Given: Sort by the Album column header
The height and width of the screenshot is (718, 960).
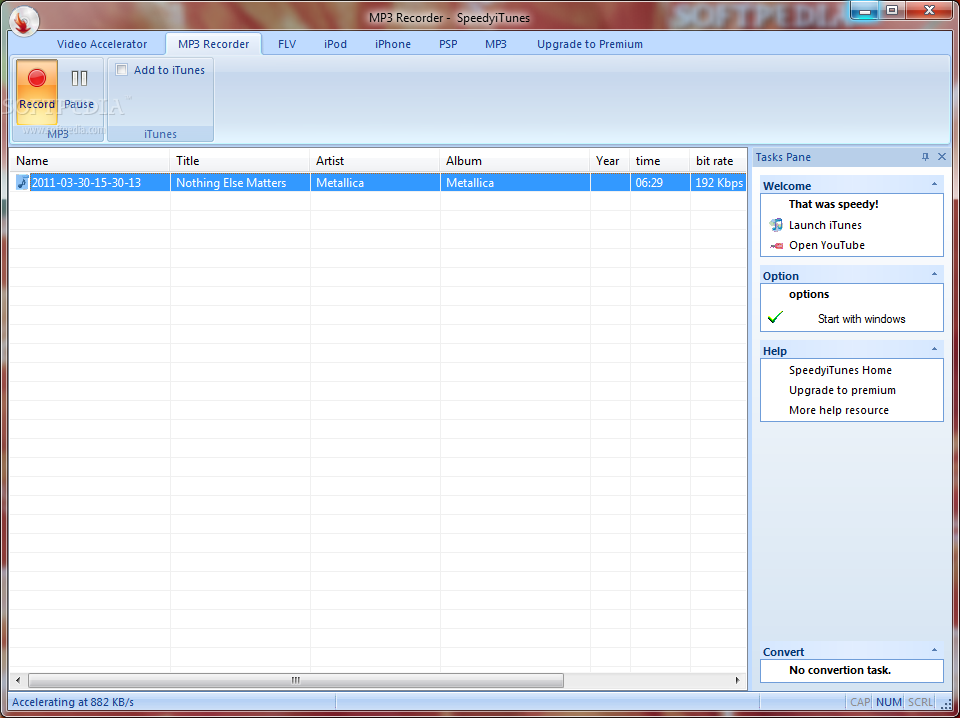Looking at the screenshot, I should [x=515, y=161].
